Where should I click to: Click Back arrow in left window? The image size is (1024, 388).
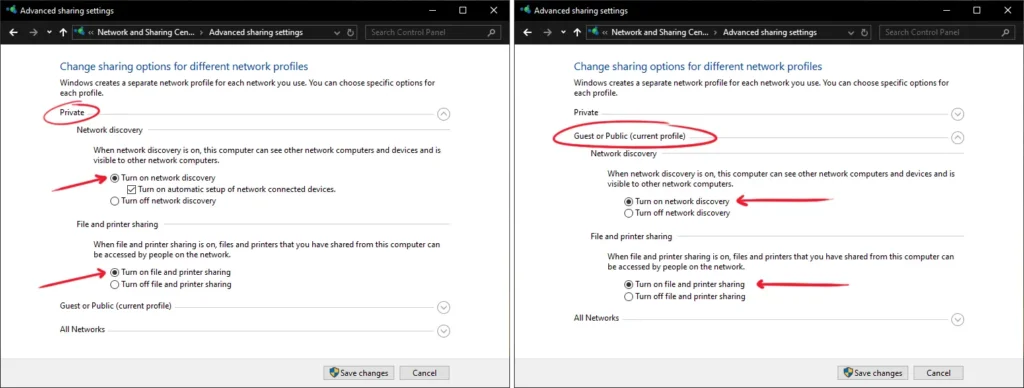coord(14,32)
